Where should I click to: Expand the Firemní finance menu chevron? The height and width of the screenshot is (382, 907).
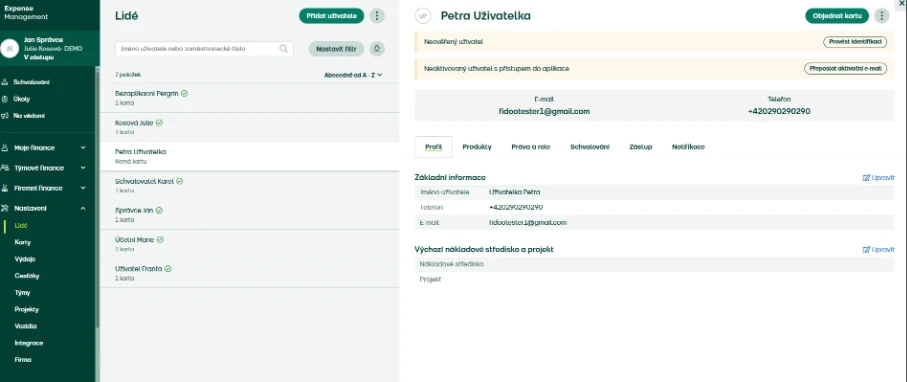(x=83, y=188)
